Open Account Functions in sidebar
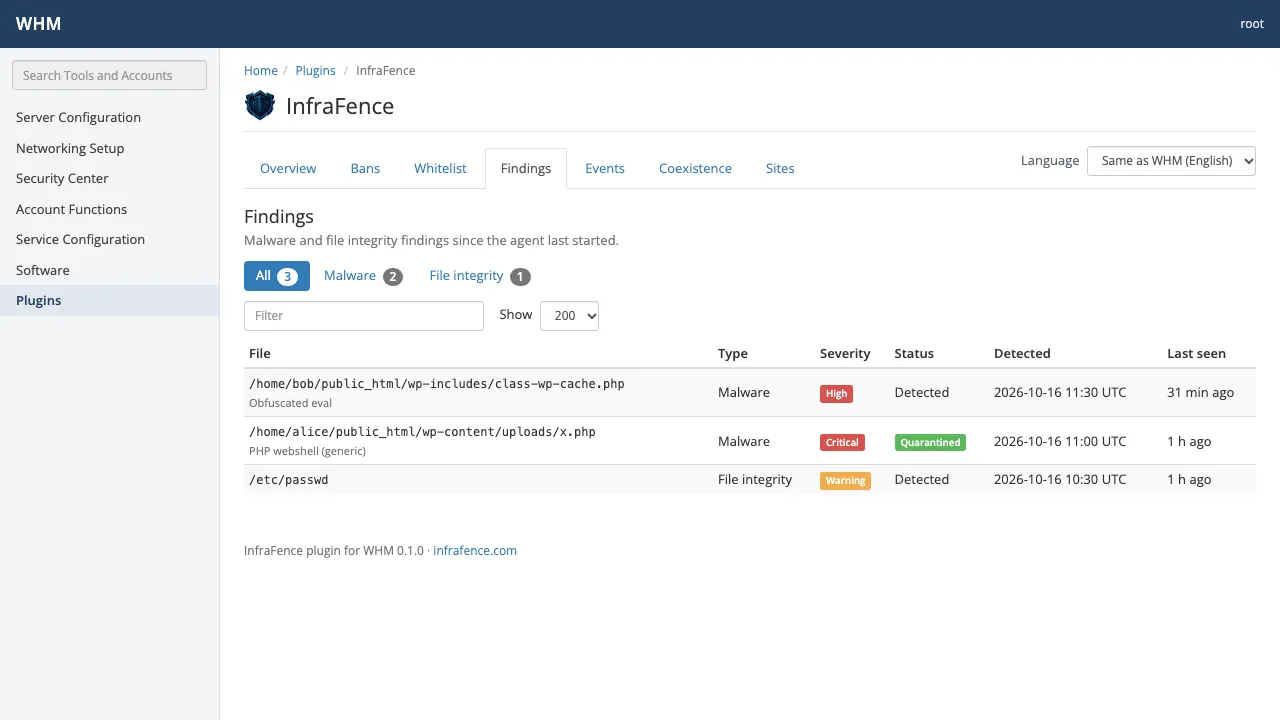Viewport: 1280px width, 720px height. [x=109, y=209]
